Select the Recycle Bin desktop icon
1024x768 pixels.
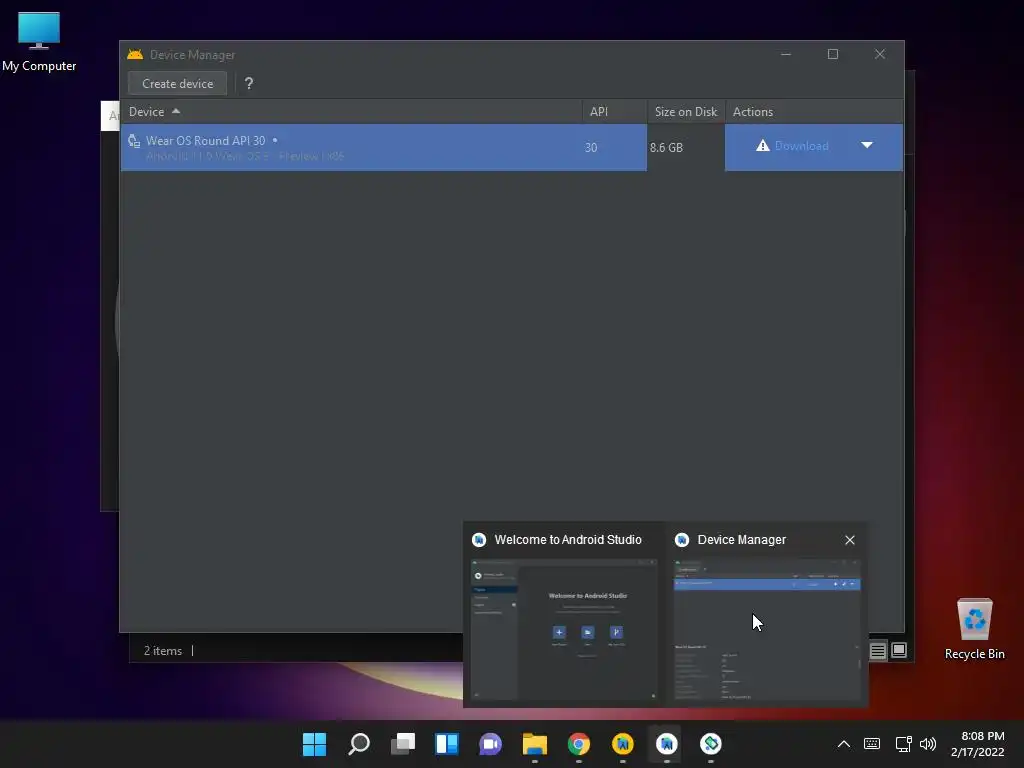(x=974, y=629)
